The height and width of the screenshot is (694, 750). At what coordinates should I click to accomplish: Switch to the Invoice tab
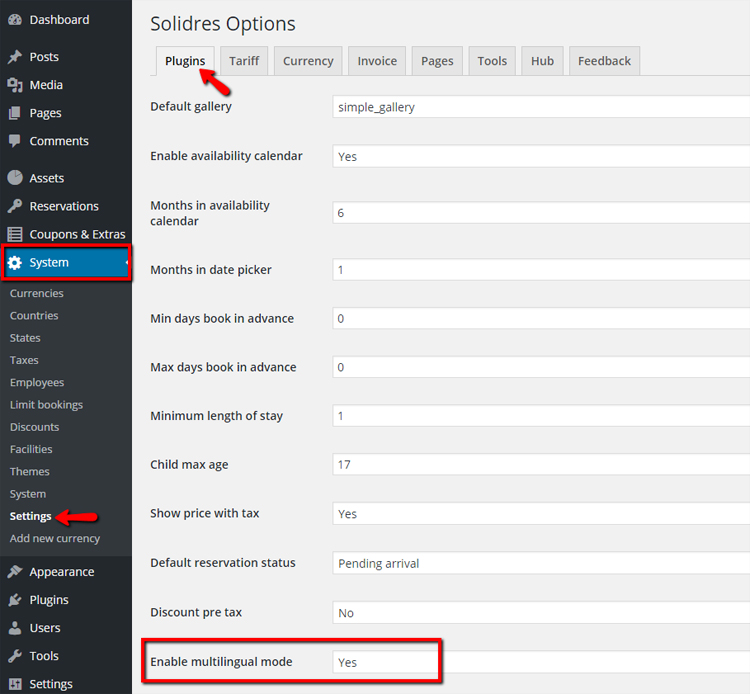(x=377, y=61)
